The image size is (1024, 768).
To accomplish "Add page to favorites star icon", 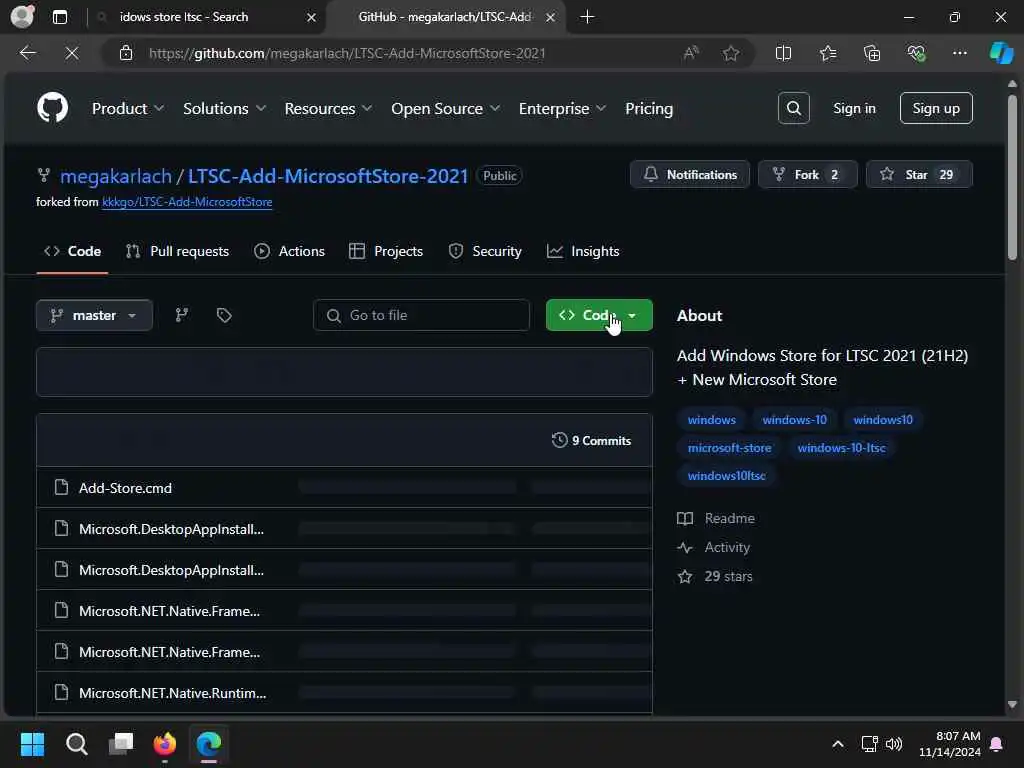I will 731,53.
